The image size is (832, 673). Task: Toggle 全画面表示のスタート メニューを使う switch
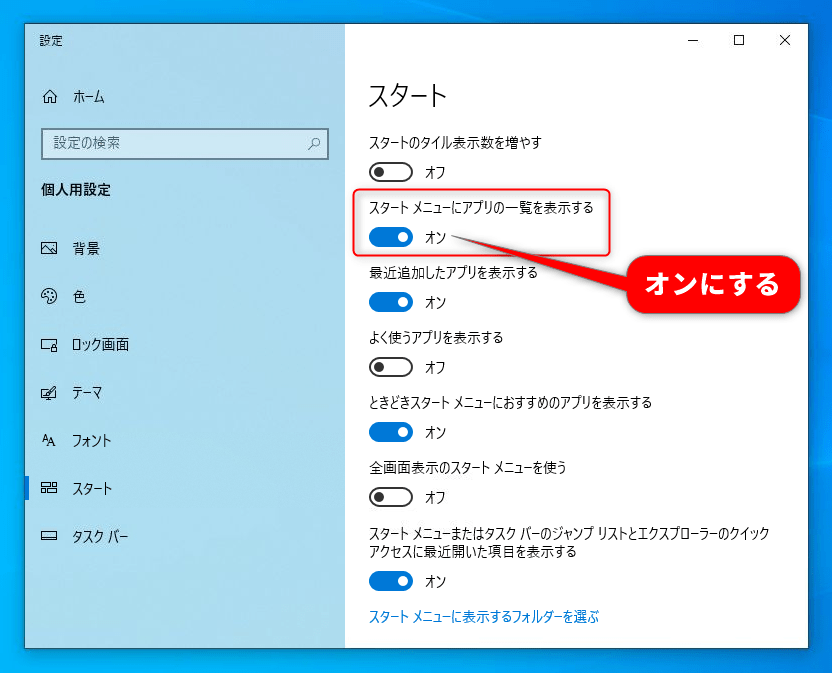click(391, 497)
